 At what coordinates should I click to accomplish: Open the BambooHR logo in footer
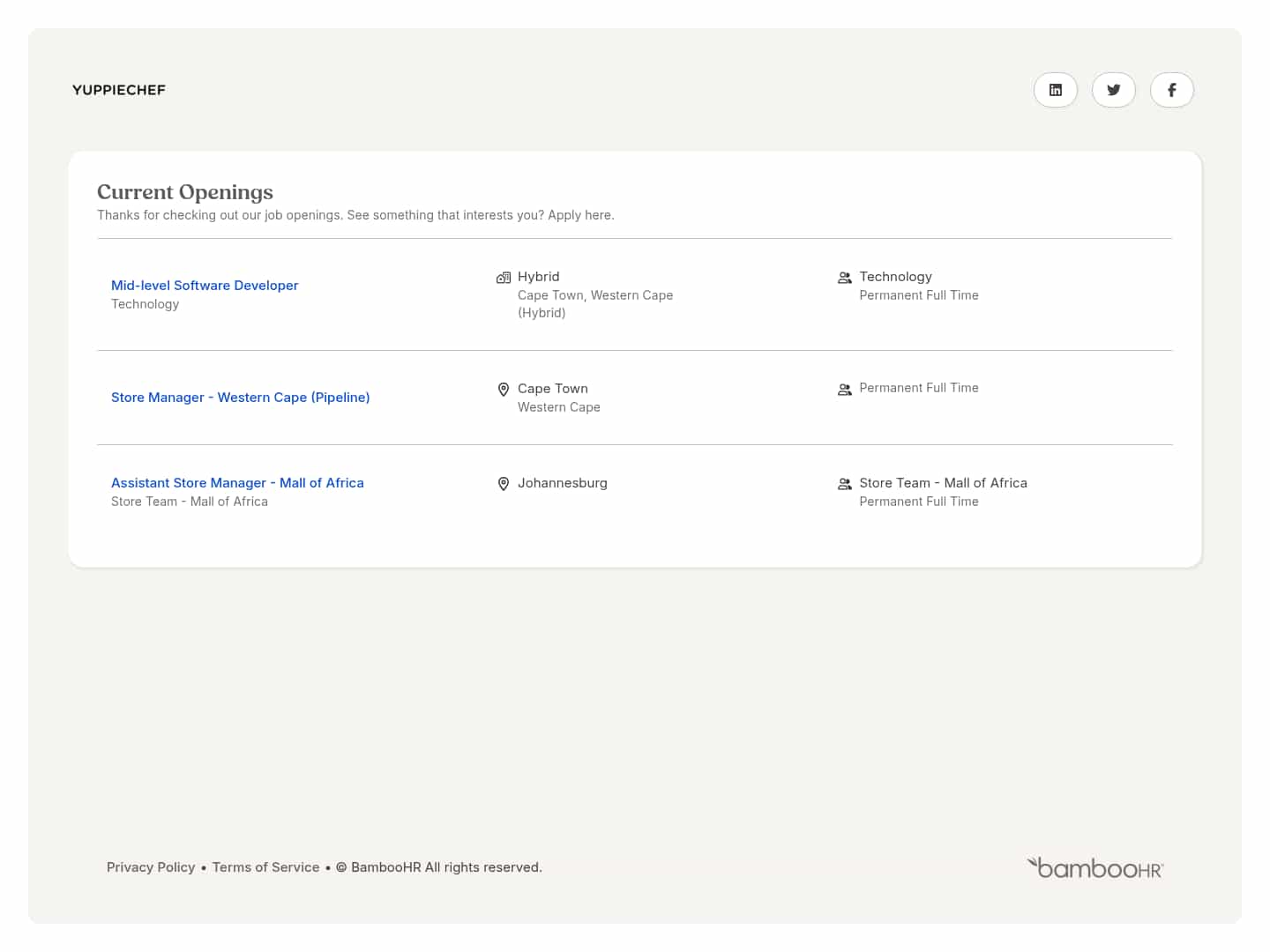pos(1094,868)
